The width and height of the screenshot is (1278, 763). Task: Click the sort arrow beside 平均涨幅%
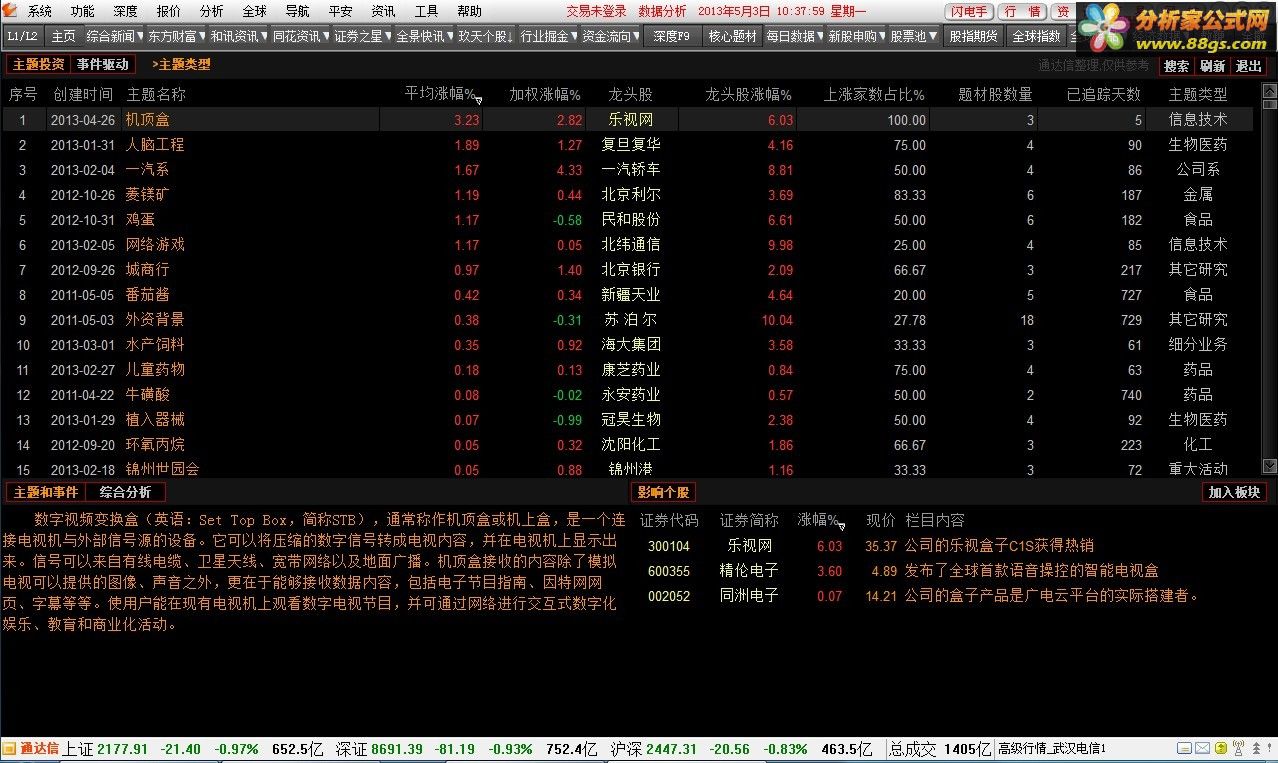coord(478,100)
